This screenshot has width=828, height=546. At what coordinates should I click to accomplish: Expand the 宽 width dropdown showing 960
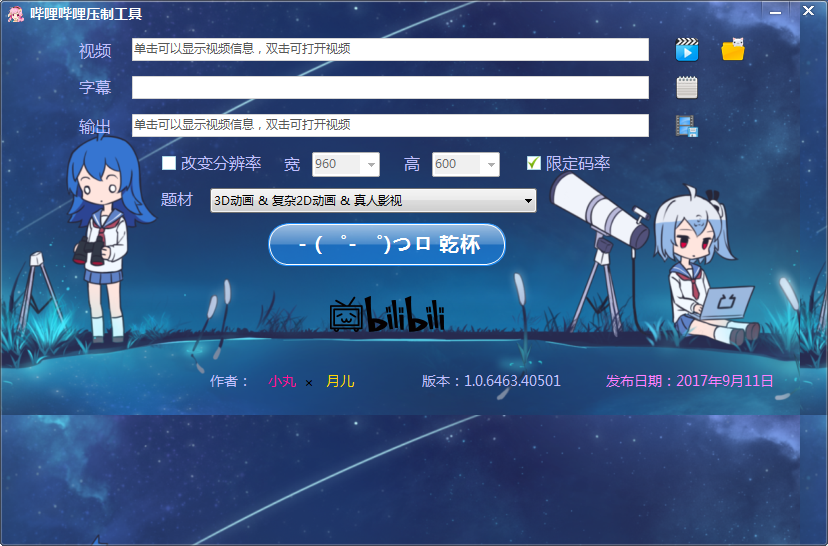click(371, 164)
